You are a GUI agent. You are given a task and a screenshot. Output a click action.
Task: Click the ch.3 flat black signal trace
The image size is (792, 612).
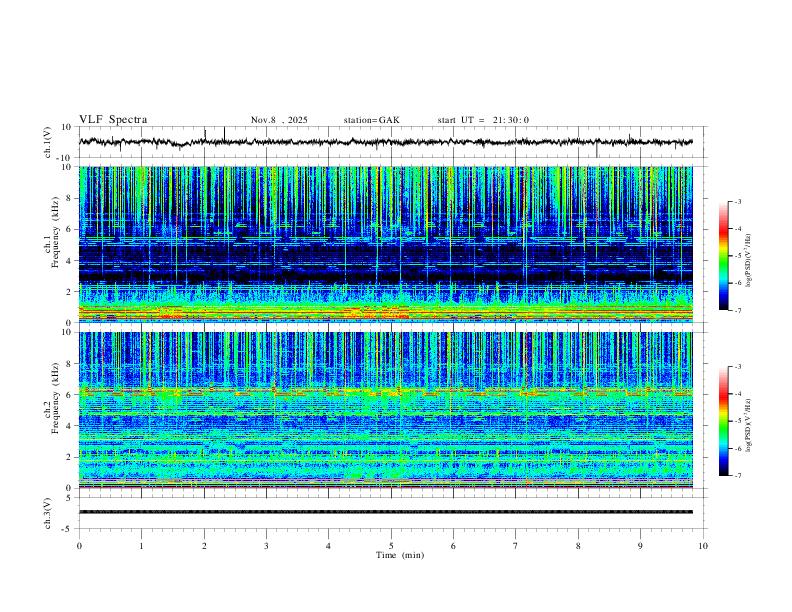click(x=386, y=512)
